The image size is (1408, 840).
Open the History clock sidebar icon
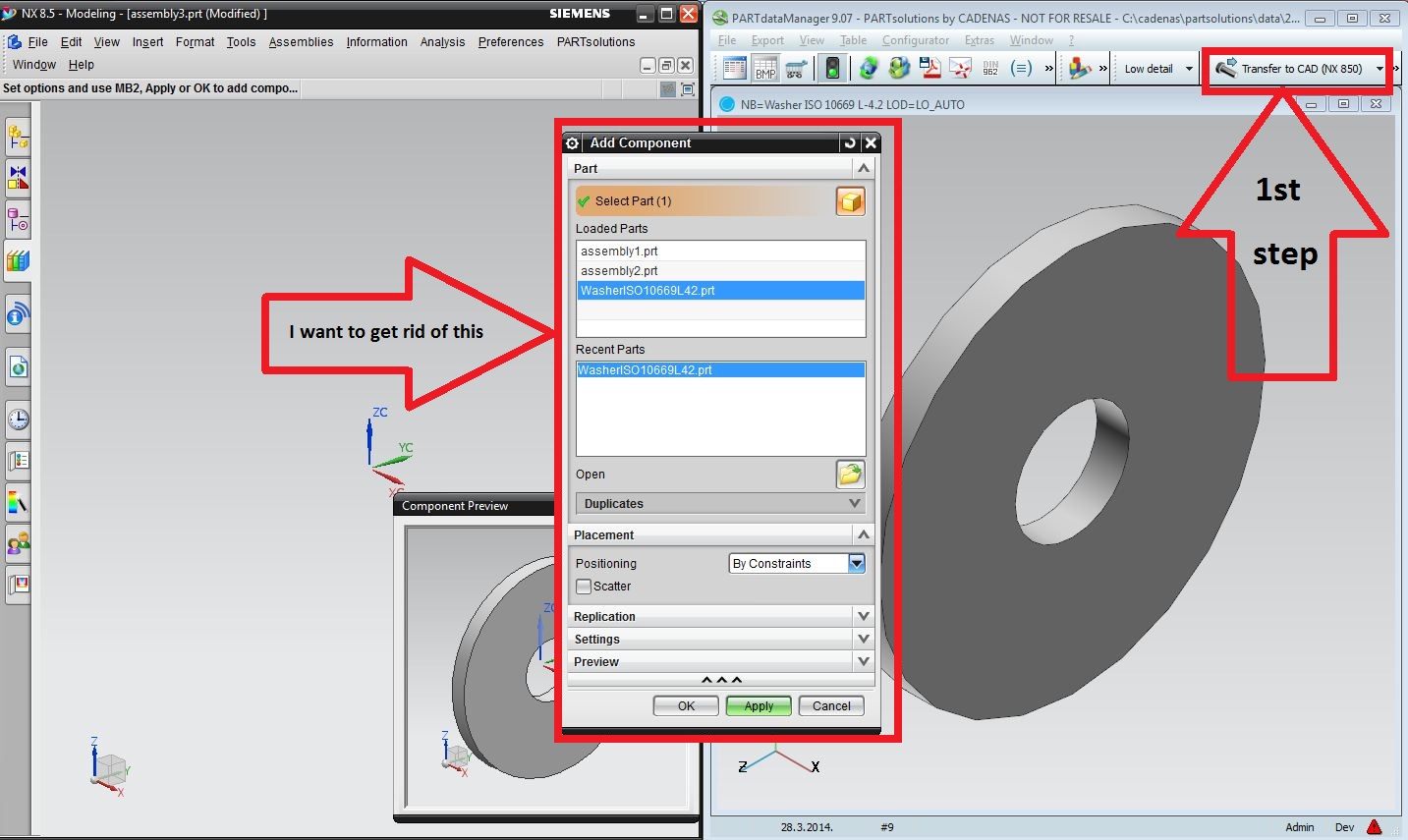click(18, 420)
